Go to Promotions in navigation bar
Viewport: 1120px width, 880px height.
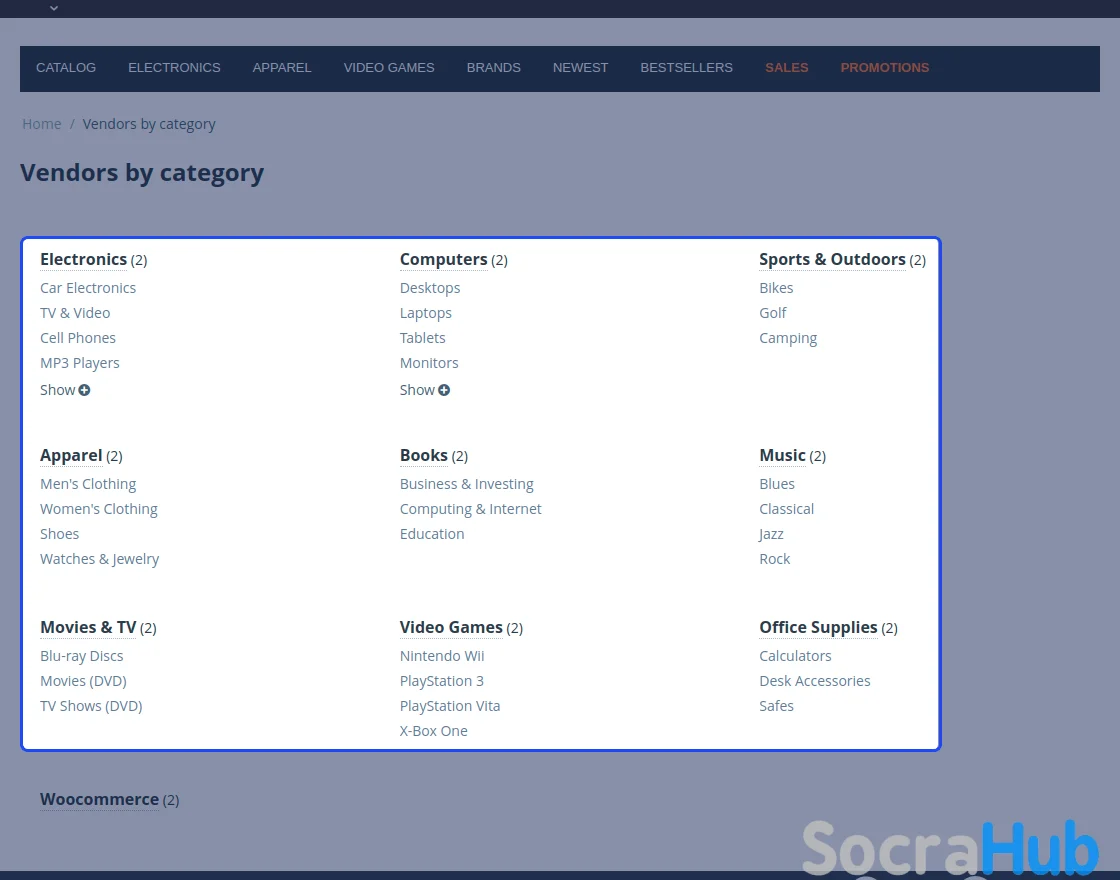884,68
